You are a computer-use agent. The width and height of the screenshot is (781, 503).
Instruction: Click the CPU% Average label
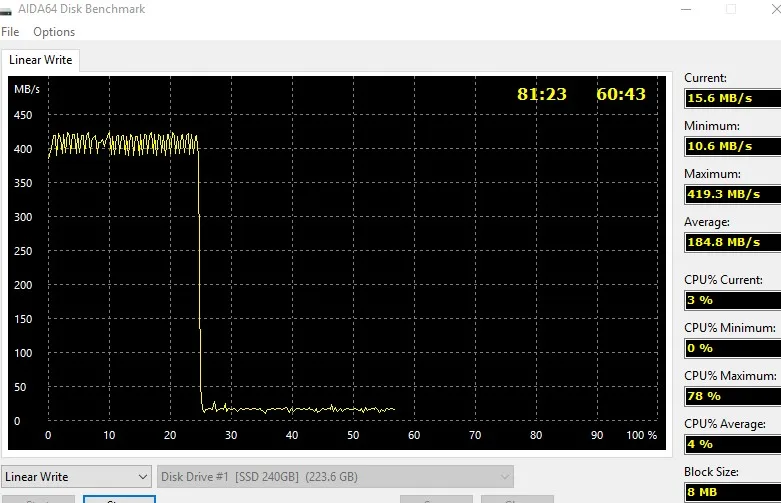[x=725, y=424]
